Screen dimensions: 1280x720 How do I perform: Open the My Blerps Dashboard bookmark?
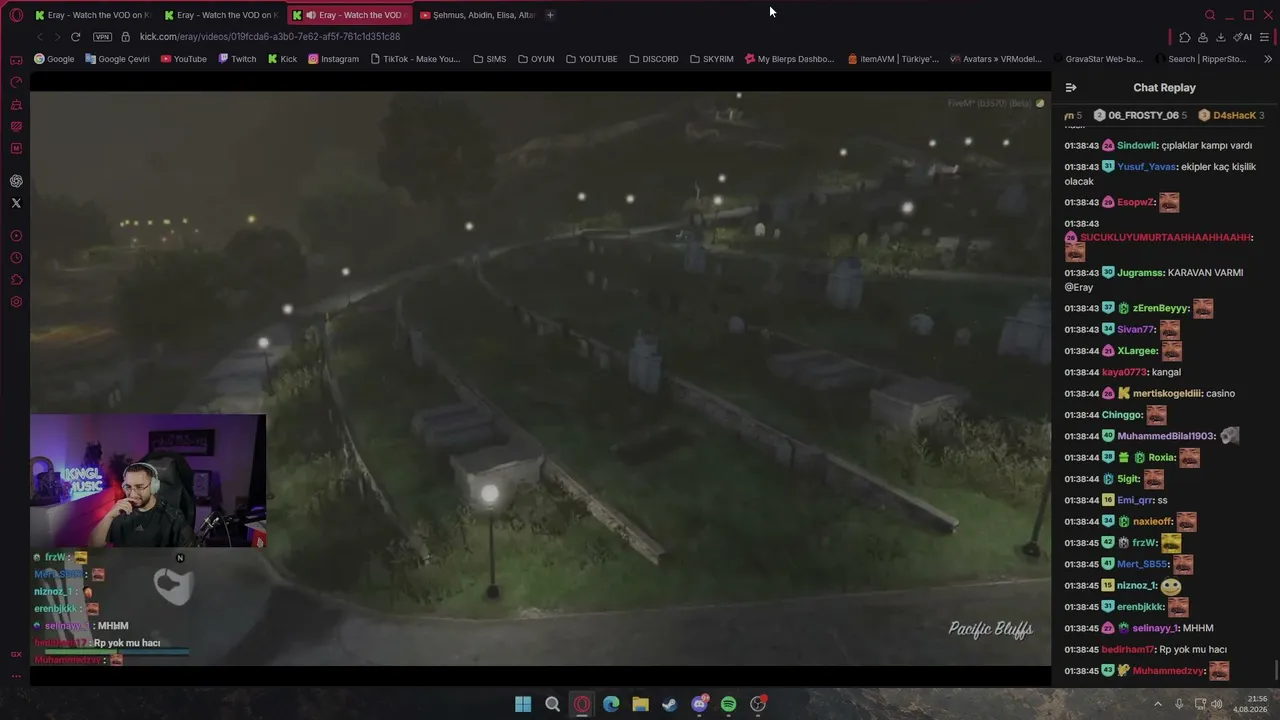tap(789, 59)
